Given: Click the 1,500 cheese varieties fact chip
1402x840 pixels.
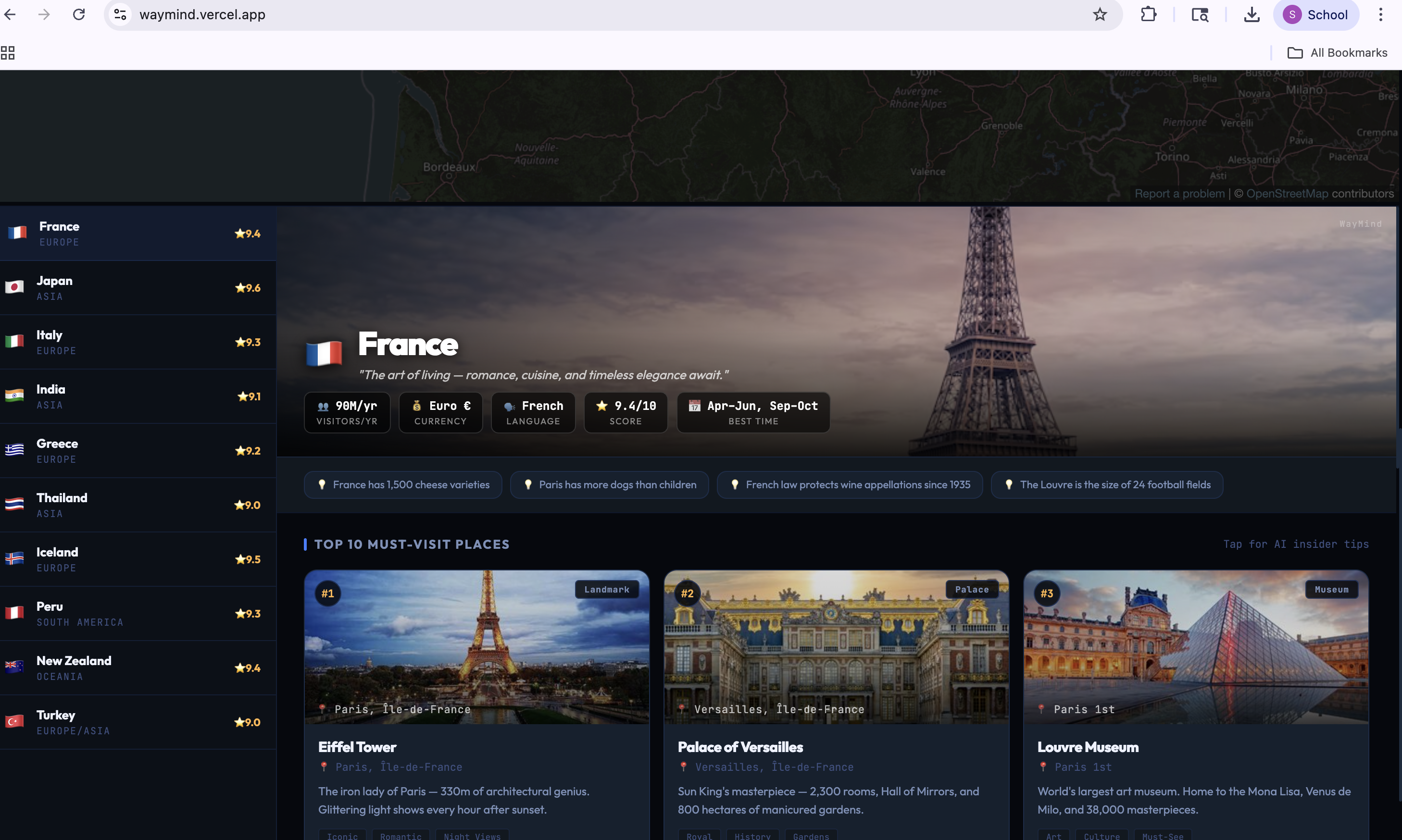Looking at the screenshot, I should pyautogui.click(x=403, y=484).
